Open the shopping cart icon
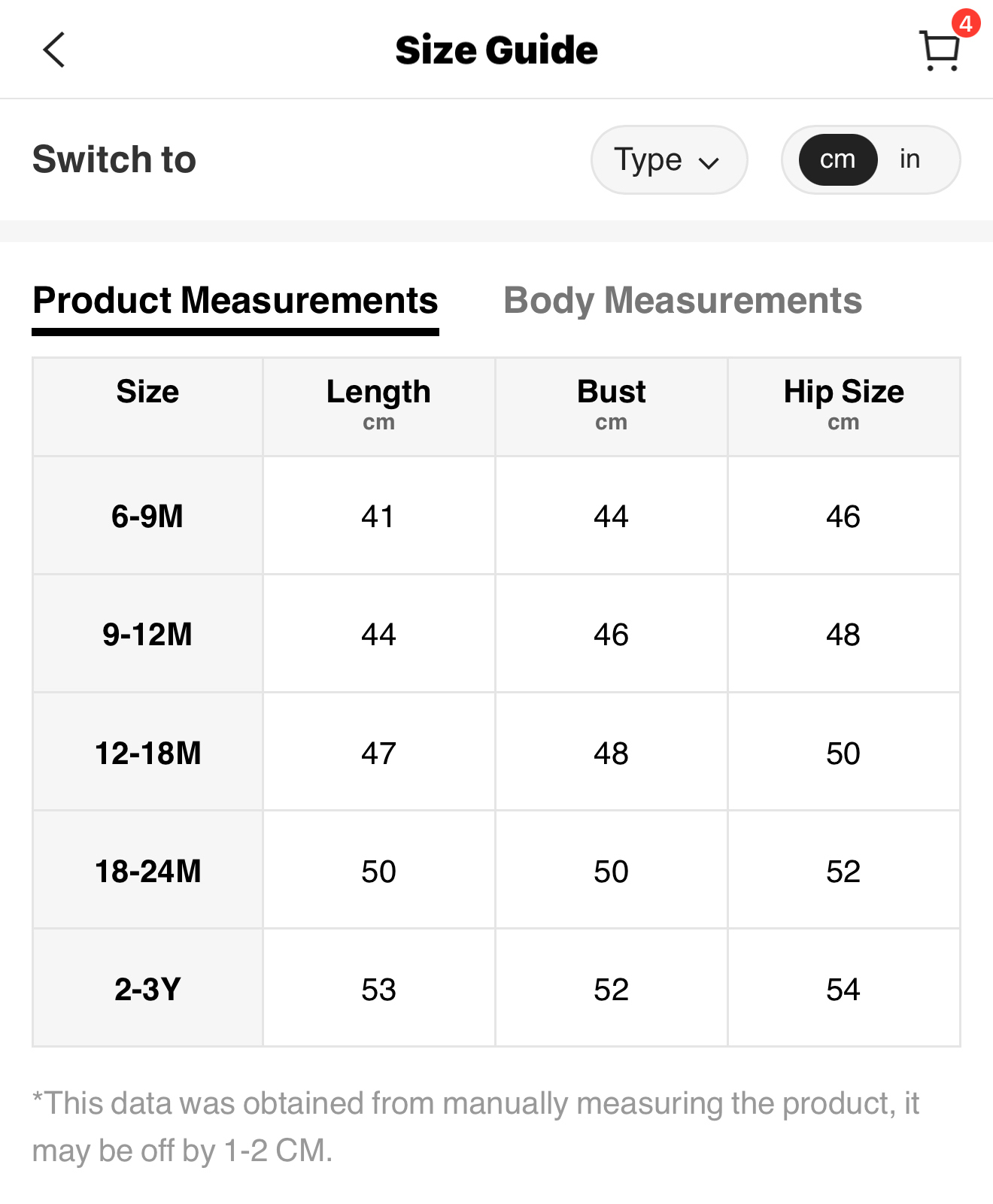This screenshot has width=993, height=1204. click(x=939, y=51)
